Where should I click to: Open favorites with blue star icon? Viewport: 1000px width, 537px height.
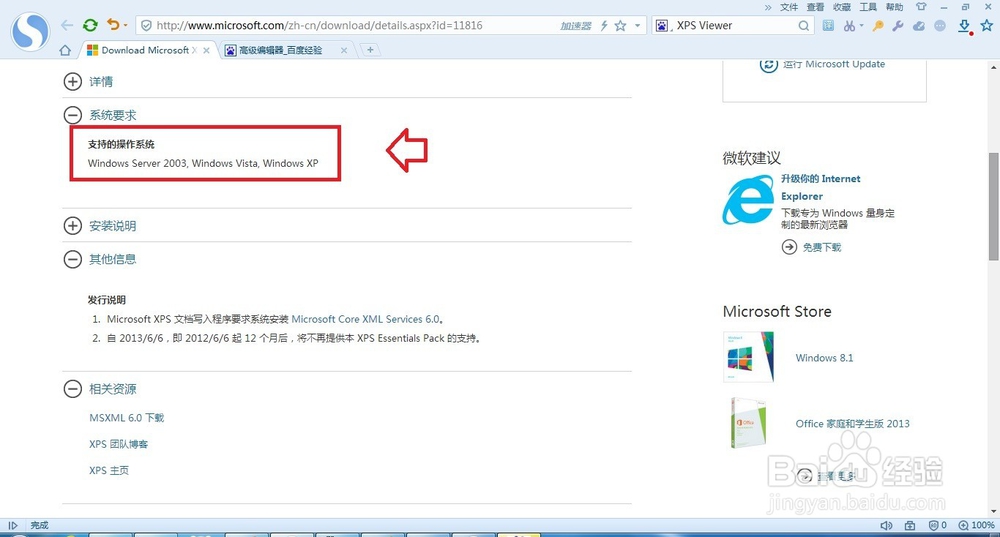(987, 26)
